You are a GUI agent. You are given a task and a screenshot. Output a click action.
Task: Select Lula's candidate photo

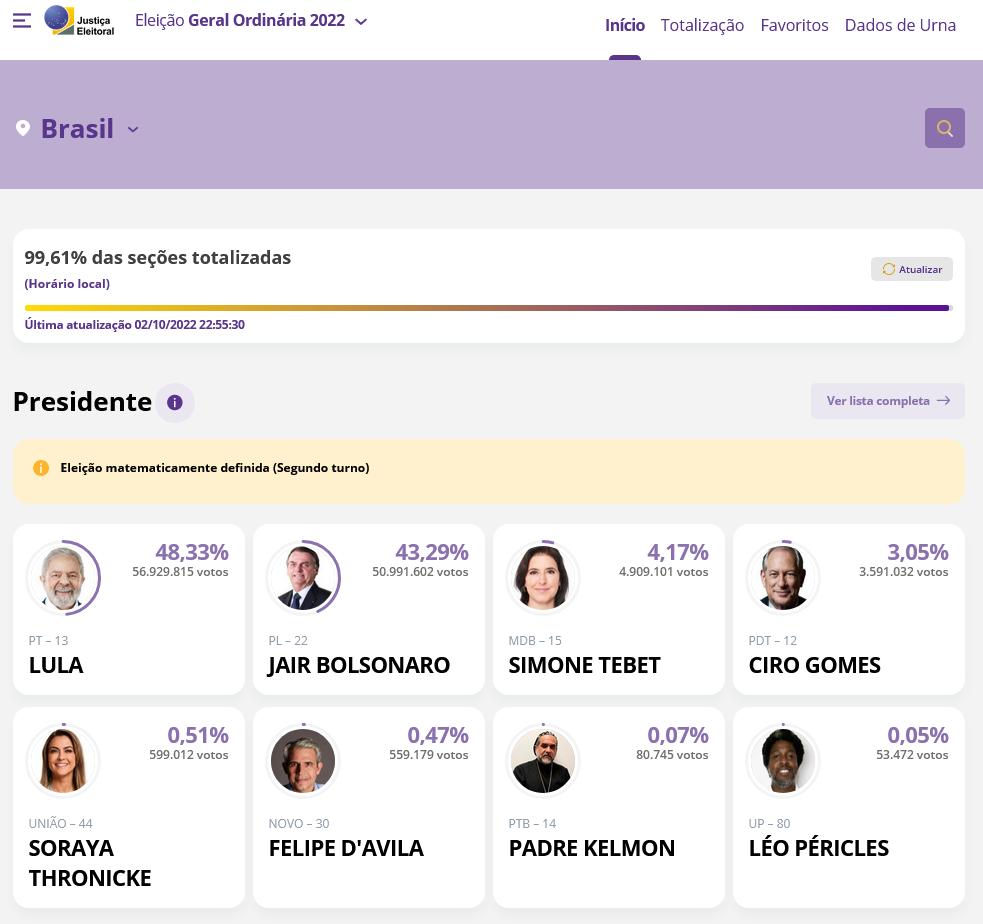pyautogui.click(x=63, y=577)
